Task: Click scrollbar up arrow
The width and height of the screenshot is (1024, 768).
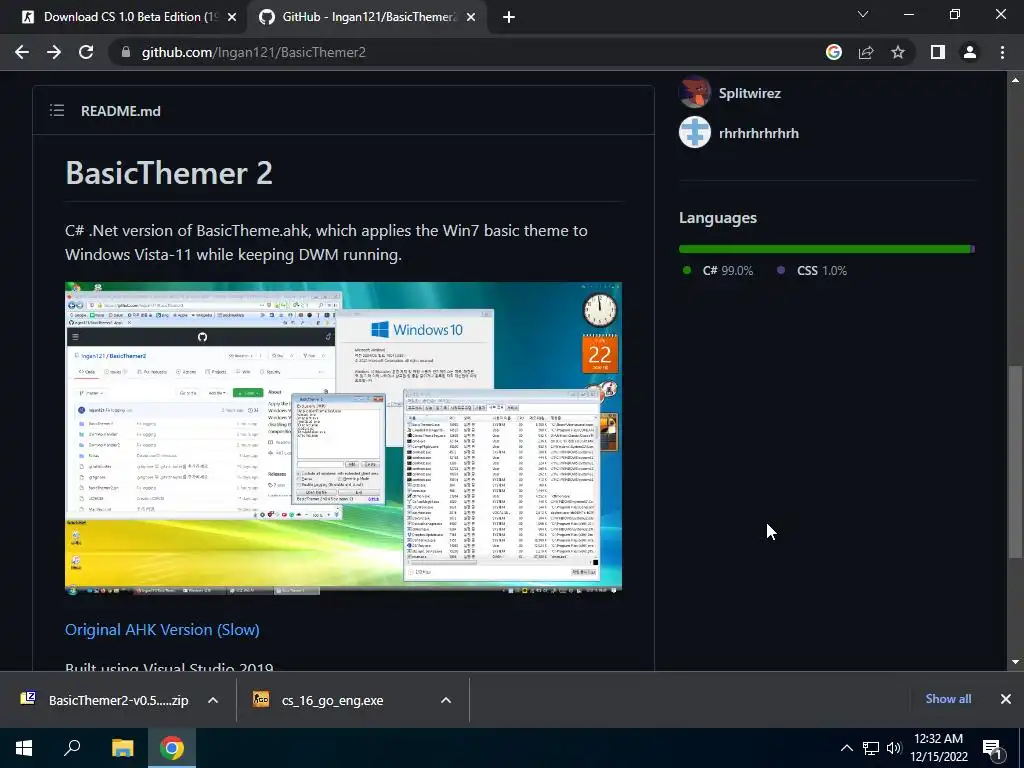Action: click(x=1015, y=80)
